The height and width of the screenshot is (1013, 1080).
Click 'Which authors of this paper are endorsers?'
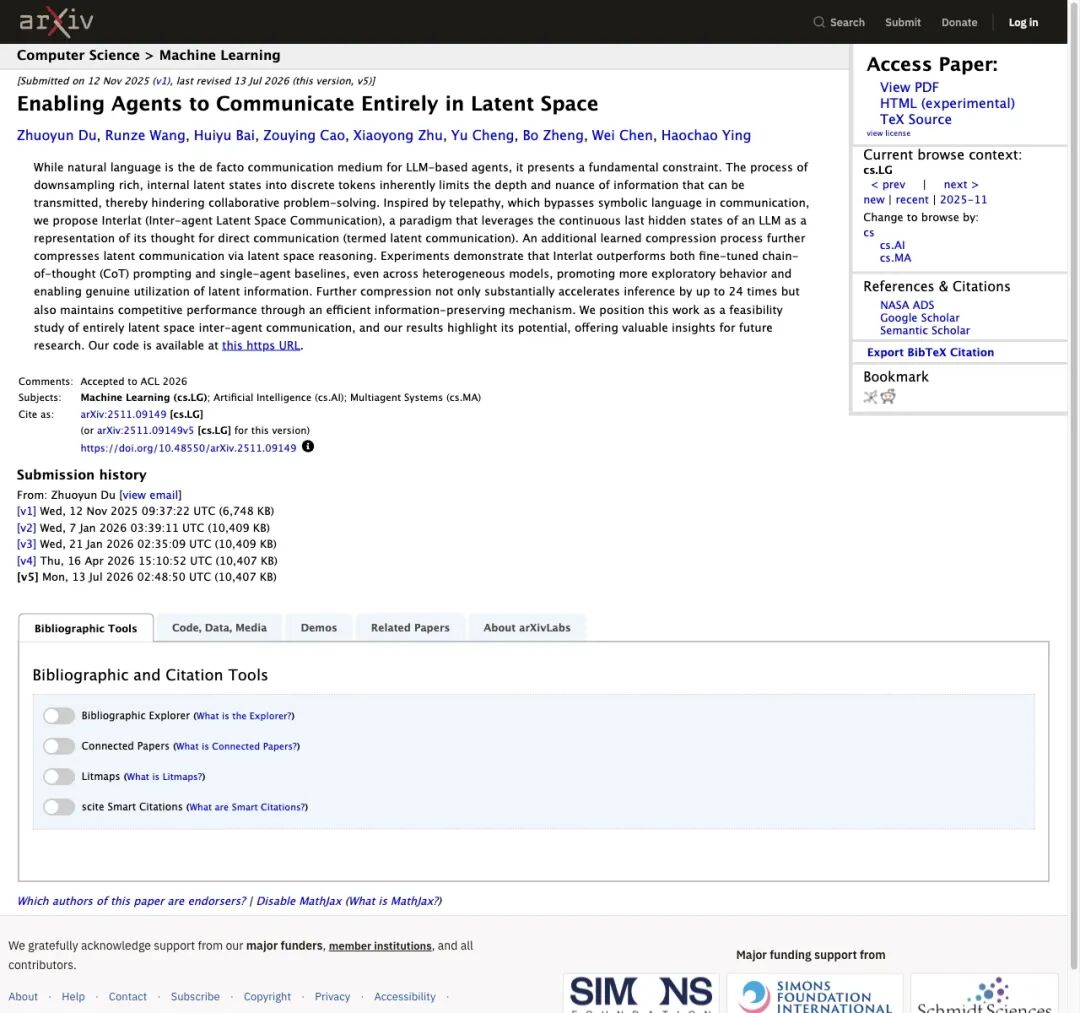click(x=132, y=901)
